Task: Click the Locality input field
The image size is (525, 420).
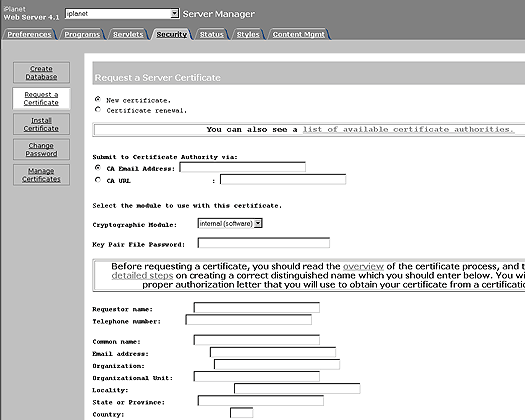Action: [x=297, y=389]
